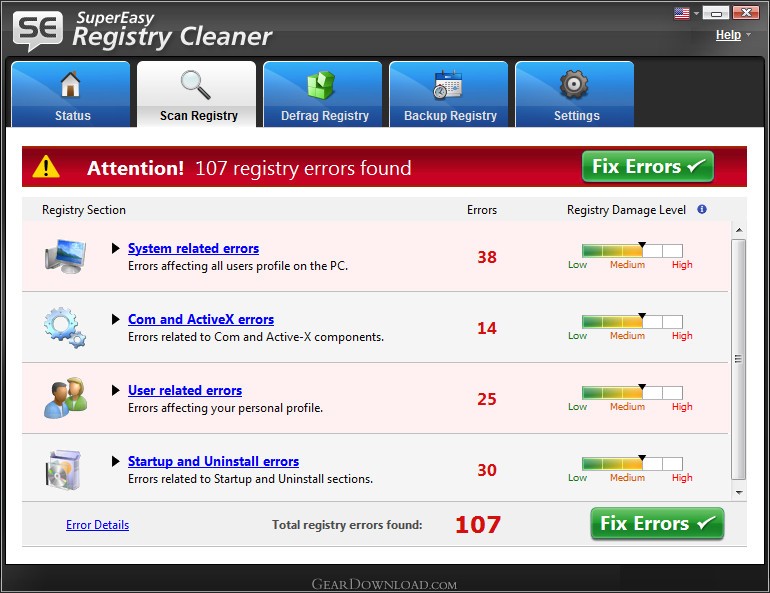
Task: Open System related errors link
Action: (x=193, y=248)
